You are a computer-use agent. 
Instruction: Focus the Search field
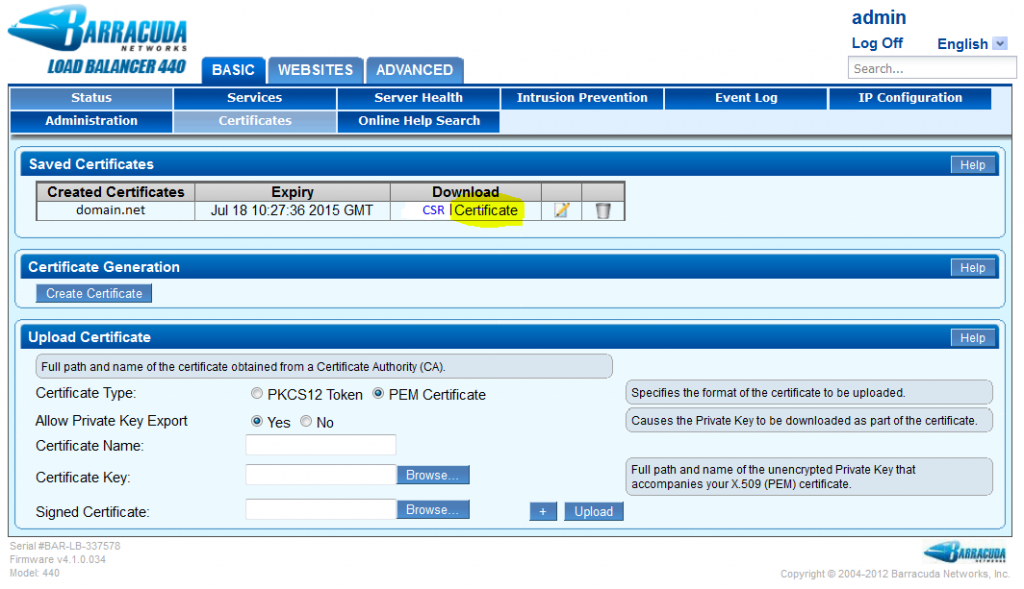pyautogui.click(x=932, y=69)
